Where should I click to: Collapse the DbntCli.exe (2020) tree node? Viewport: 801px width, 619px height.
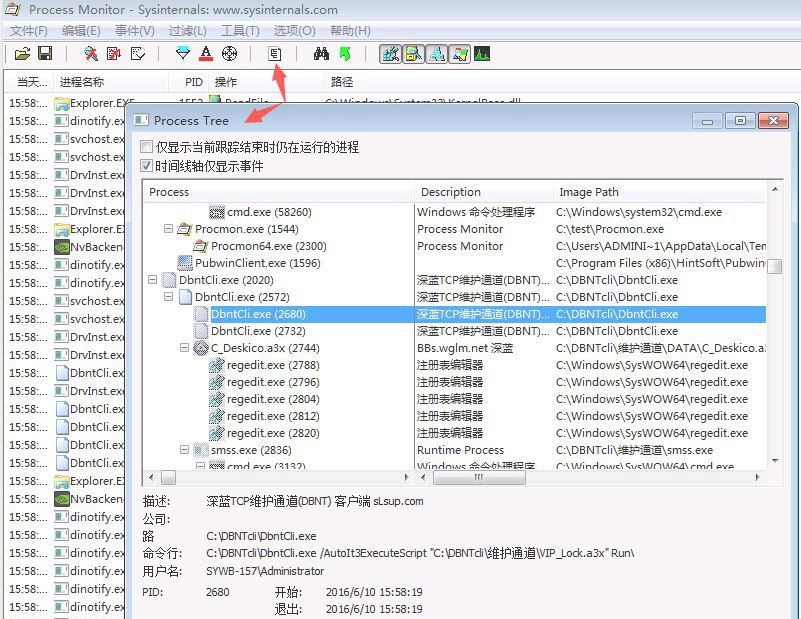152,280
